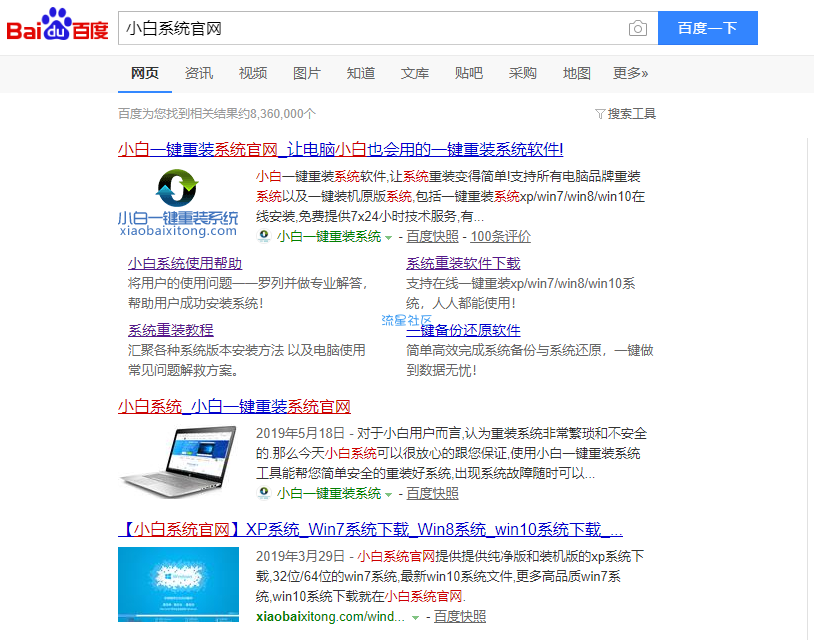Screen dimensions: 814x640
Task: Open 百度快照 for the third result
Action: [460, 617]
